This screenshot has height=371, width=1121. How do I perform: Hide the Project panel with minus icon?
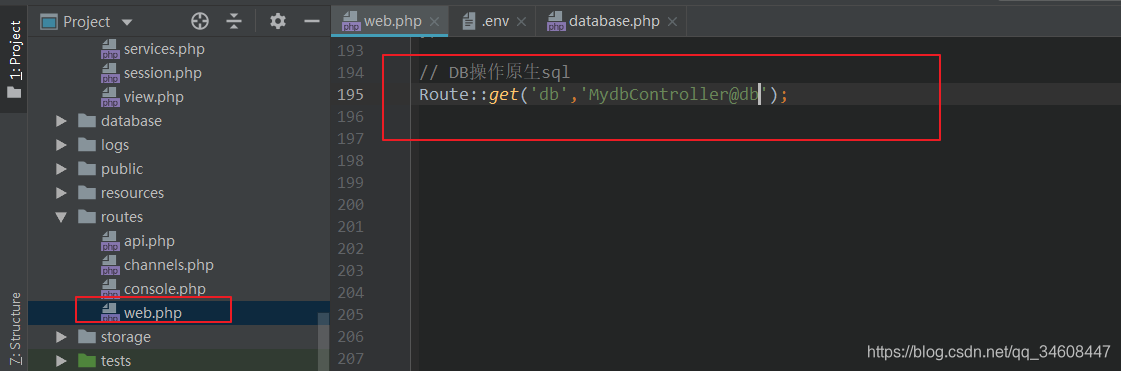click(x=312, y=21)
